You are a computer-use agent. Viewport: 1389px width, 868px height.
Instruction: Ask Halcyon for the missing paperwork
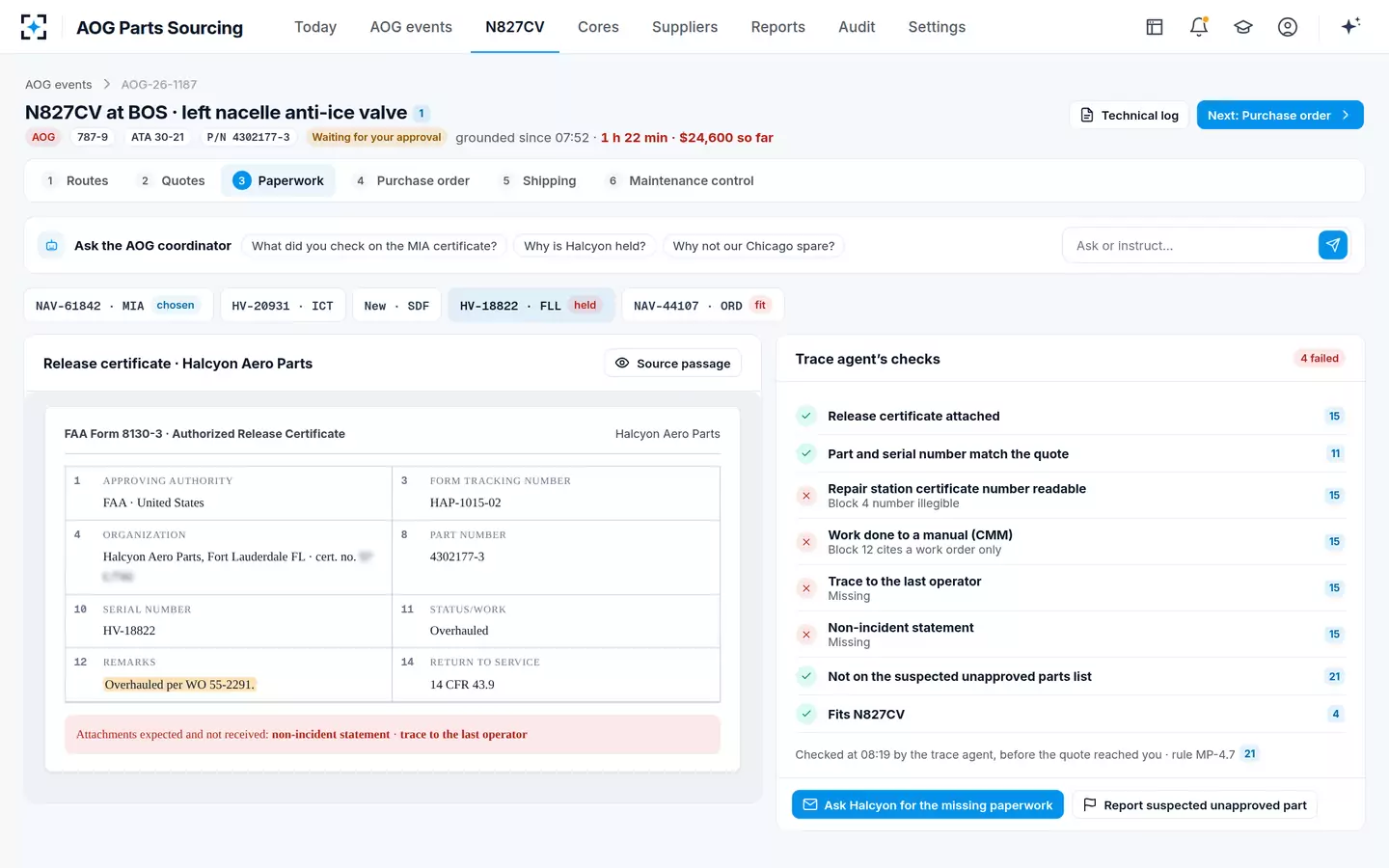click(928, 805)
